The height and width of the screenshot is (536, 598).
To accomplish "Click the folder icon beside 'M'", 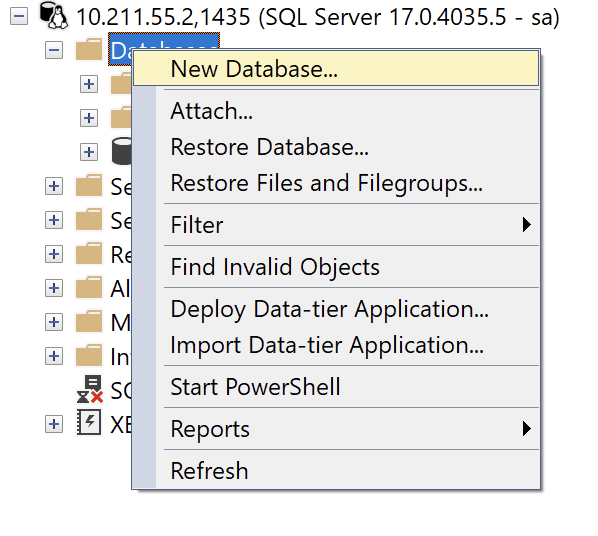I will [89, 321].
